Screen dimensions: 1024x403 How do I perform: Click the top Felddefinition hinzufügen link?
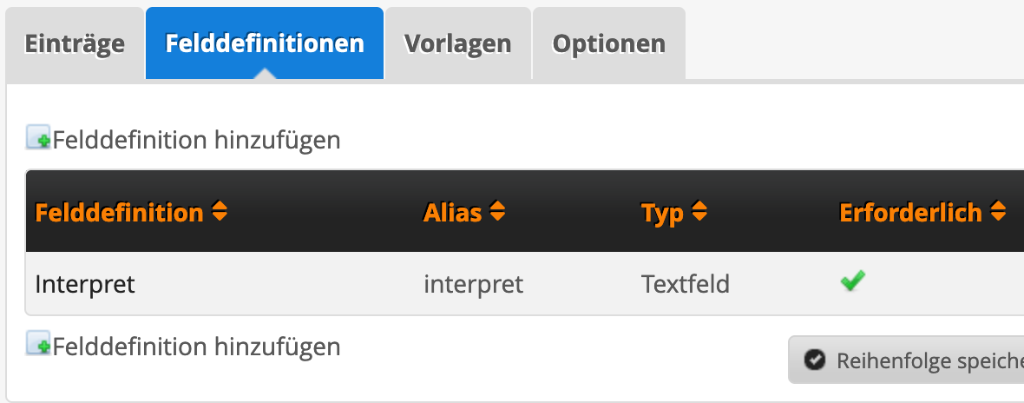(196, 140)
